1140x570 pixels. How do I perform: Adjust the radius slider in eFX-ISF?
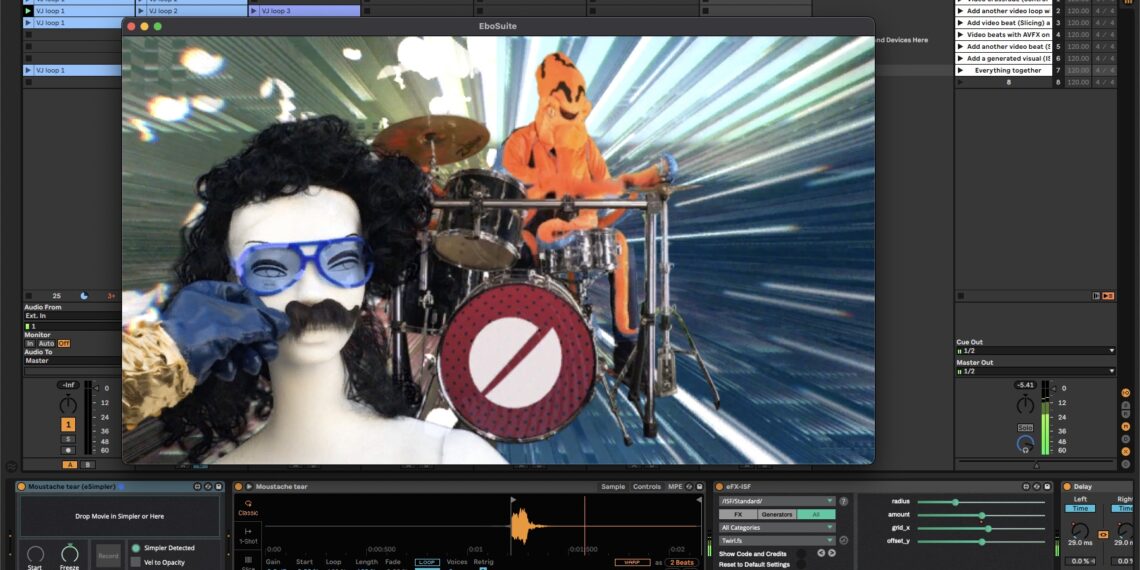click(955, 502)
